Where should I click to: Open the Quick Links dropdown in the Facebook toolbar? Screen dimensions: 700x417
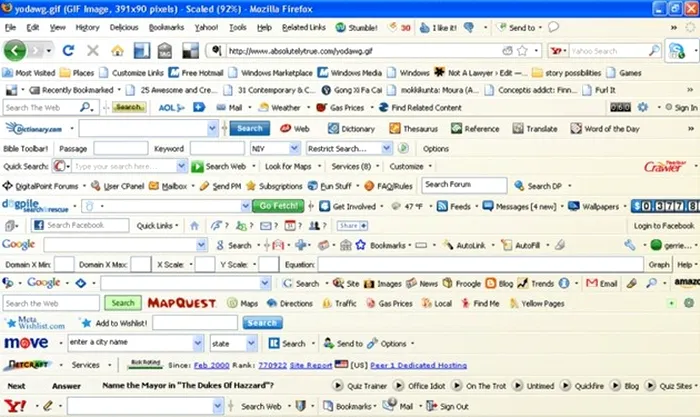tap(158, 225)
